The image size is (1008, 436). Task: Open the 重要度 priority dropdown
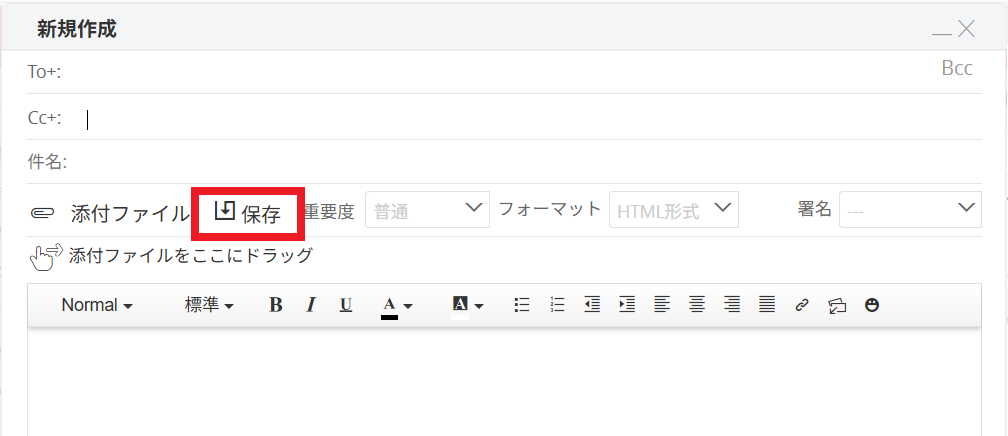(428, 210)
